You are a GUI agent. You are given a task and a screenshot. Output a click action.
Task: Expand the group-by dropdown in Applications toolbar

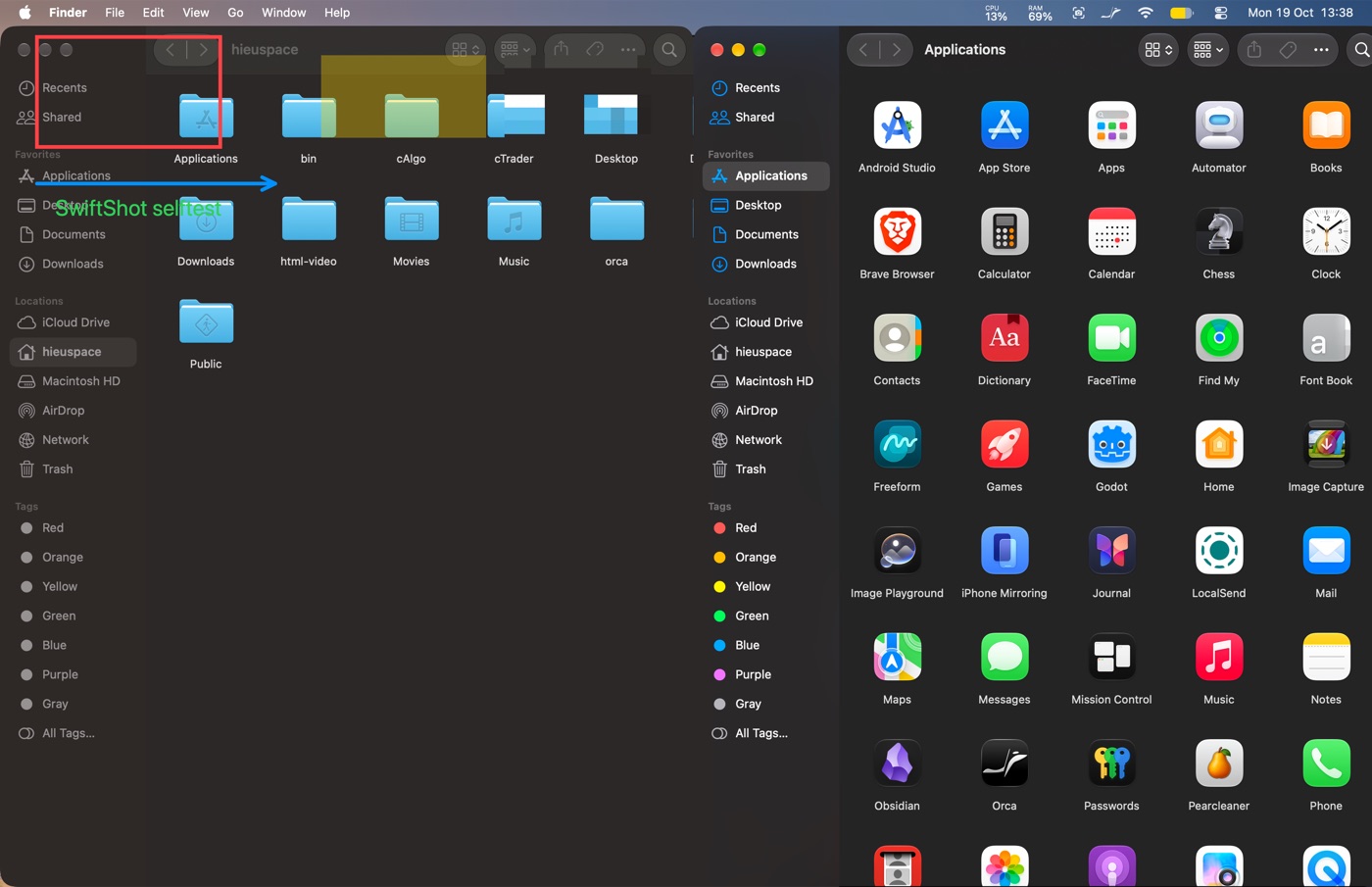[1206, 49]
